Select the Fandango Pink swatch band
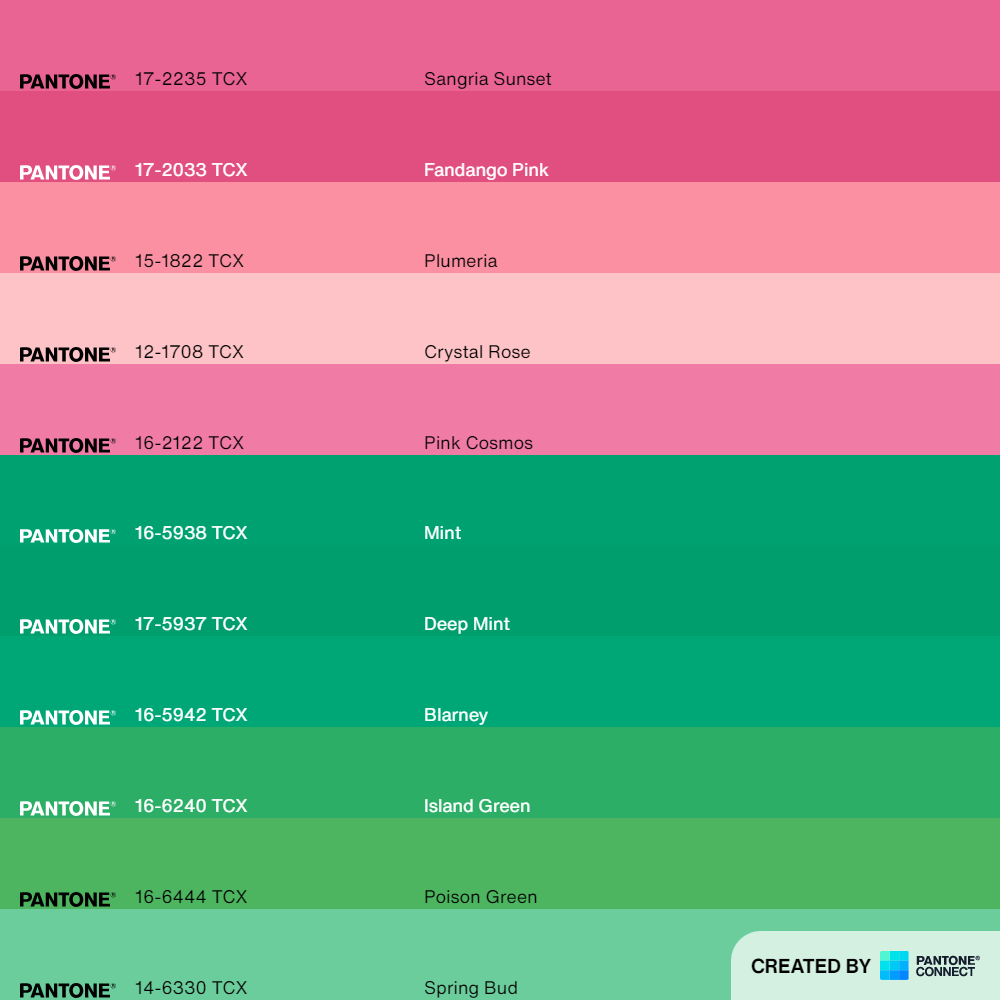Image resolution: width=1000 pixels, height=1000 pixels. (x=500, y=136)
